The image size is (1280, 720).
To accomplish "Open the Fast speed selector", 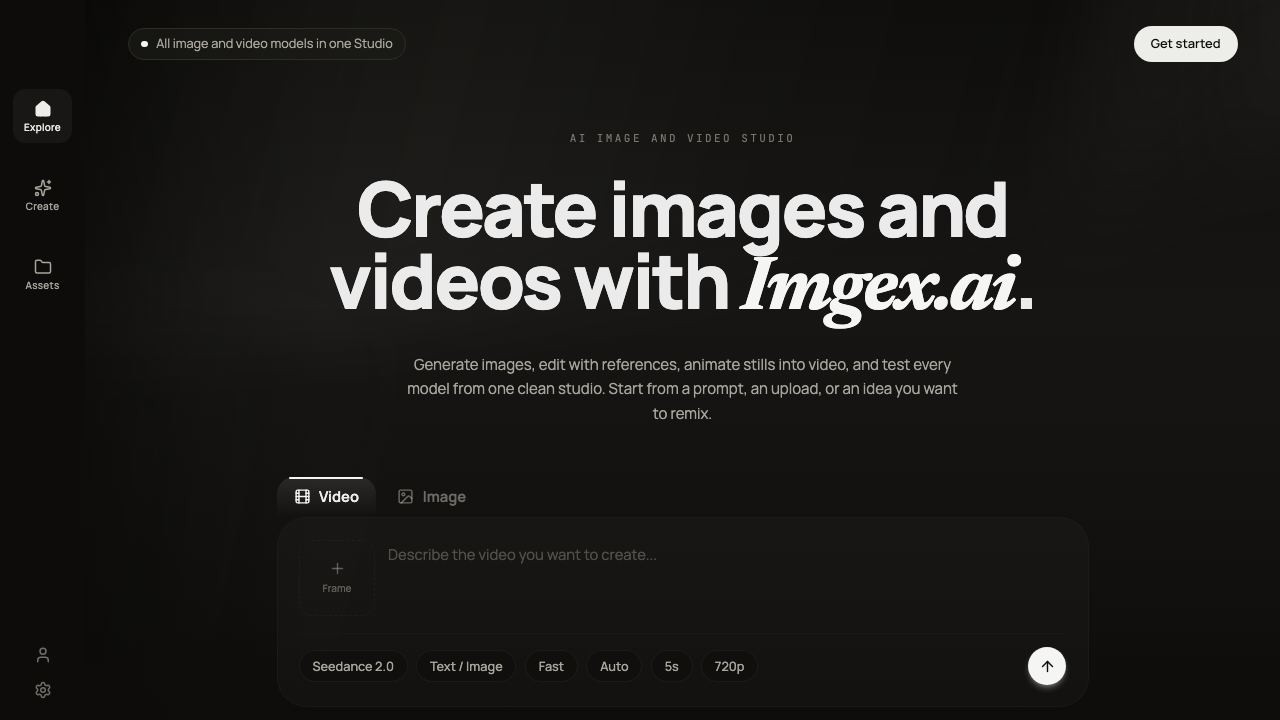I will coord(551,666).
